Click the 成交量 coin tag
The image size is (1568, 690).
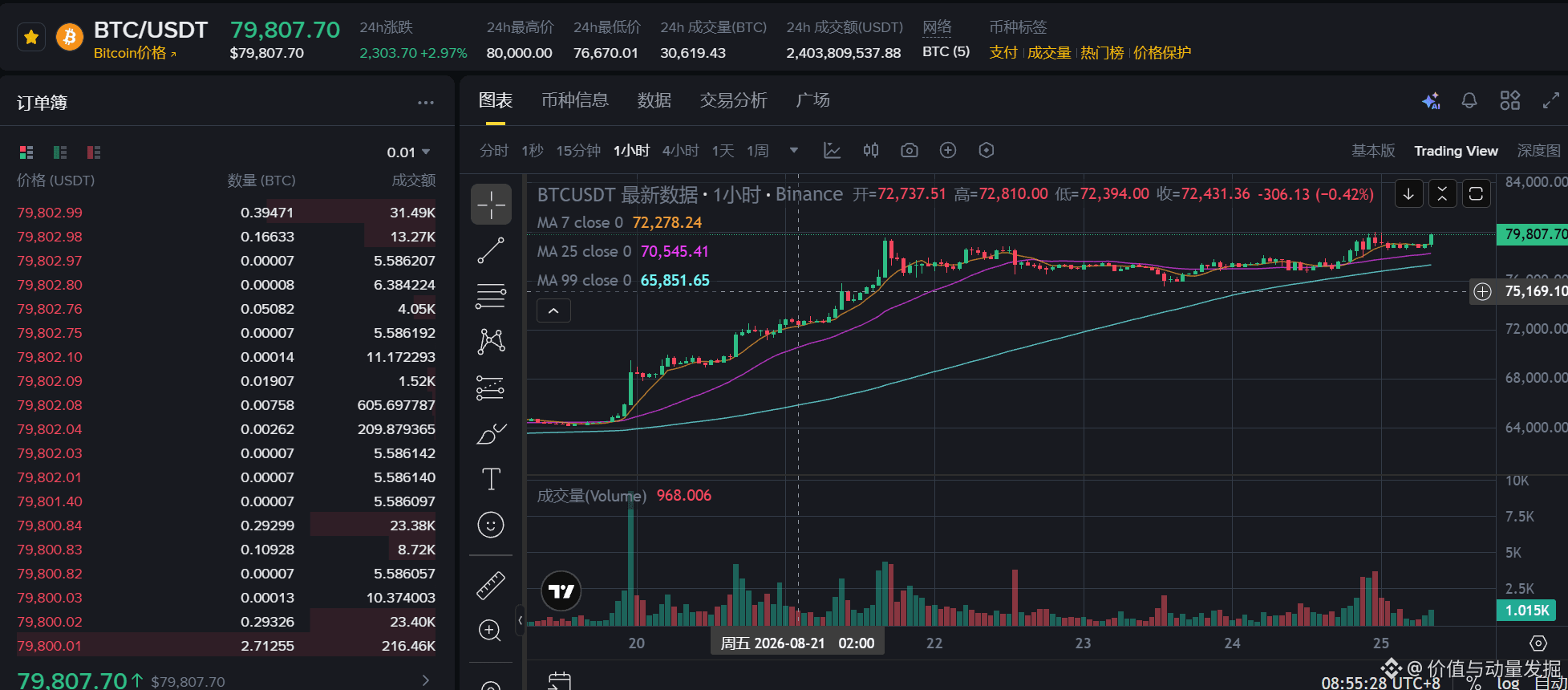pos(1049,53)
